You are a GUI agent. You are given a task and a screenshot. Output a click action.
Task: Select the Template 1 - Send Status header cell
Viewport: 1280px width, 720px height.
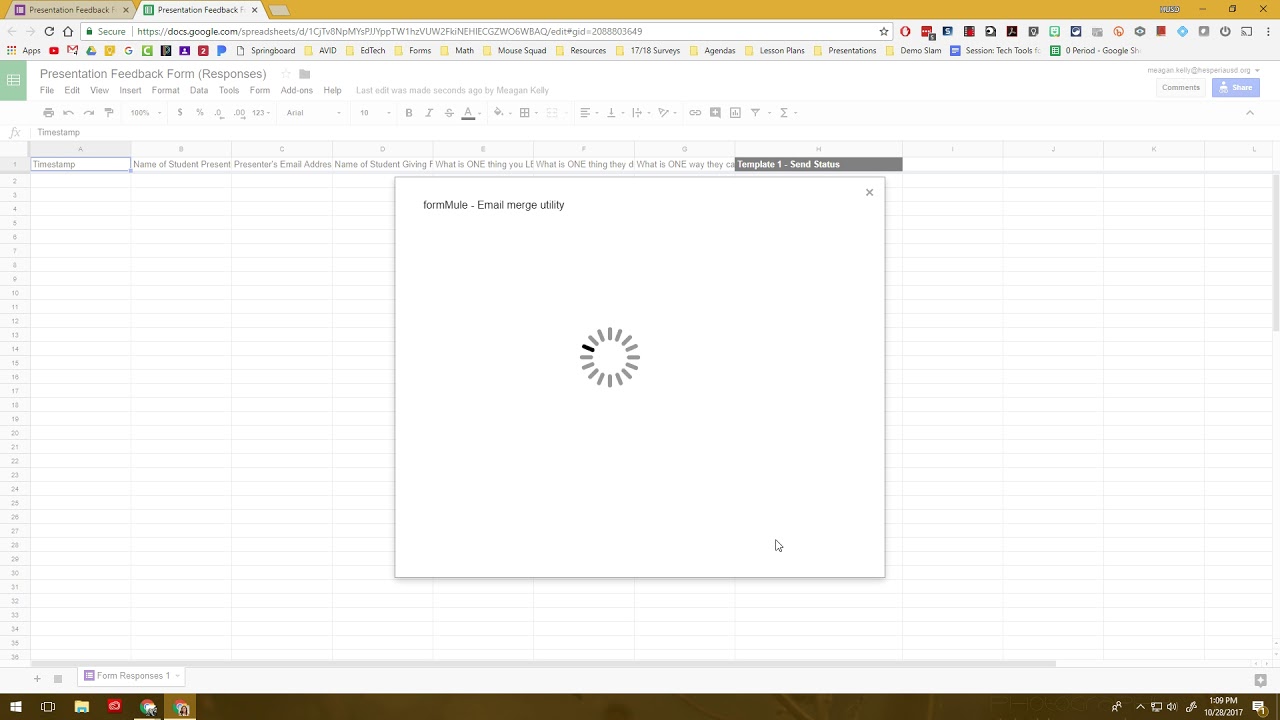click(x=819, y=164)
